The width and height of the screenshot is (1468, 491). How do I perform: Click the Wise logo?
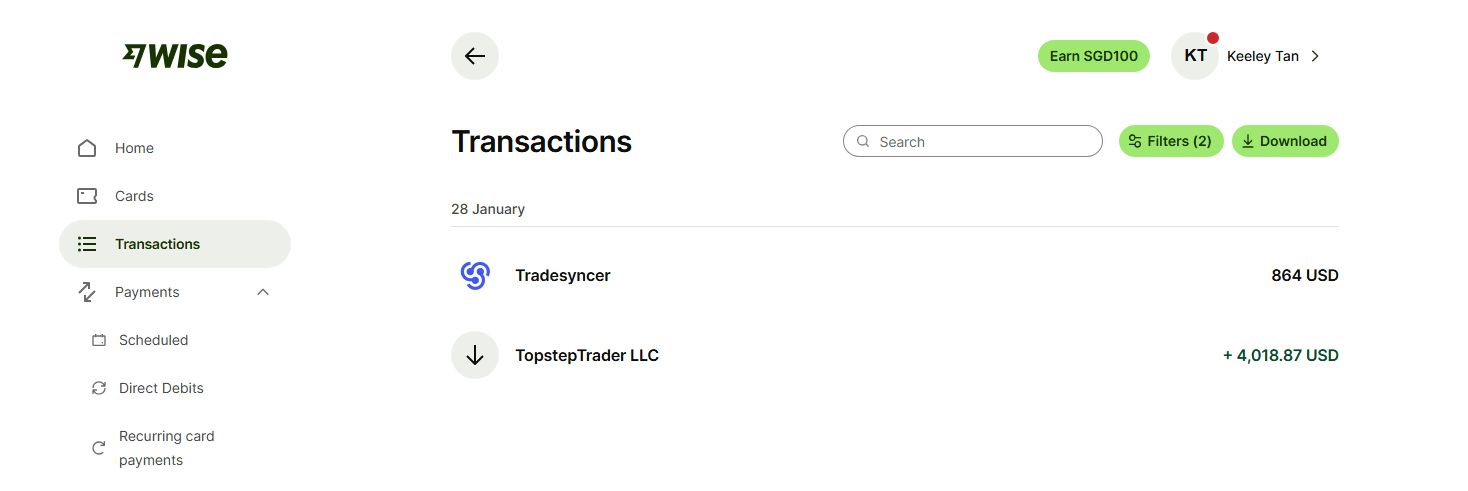175,56
